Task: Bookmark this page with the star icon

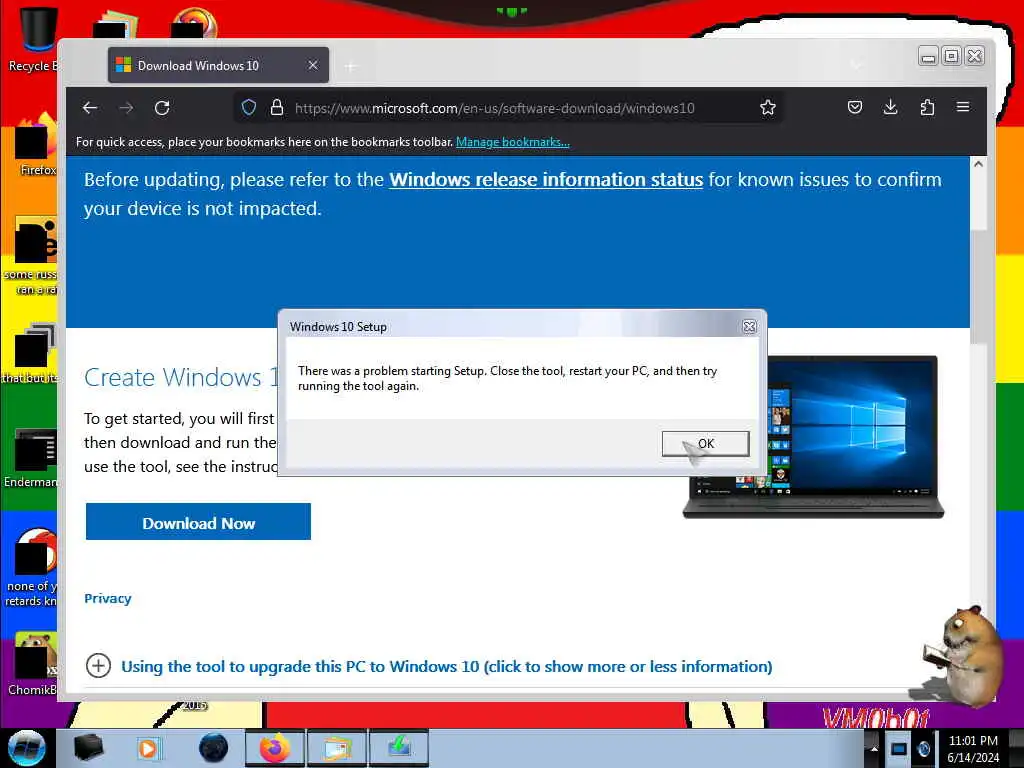Action: coord(768,108)
